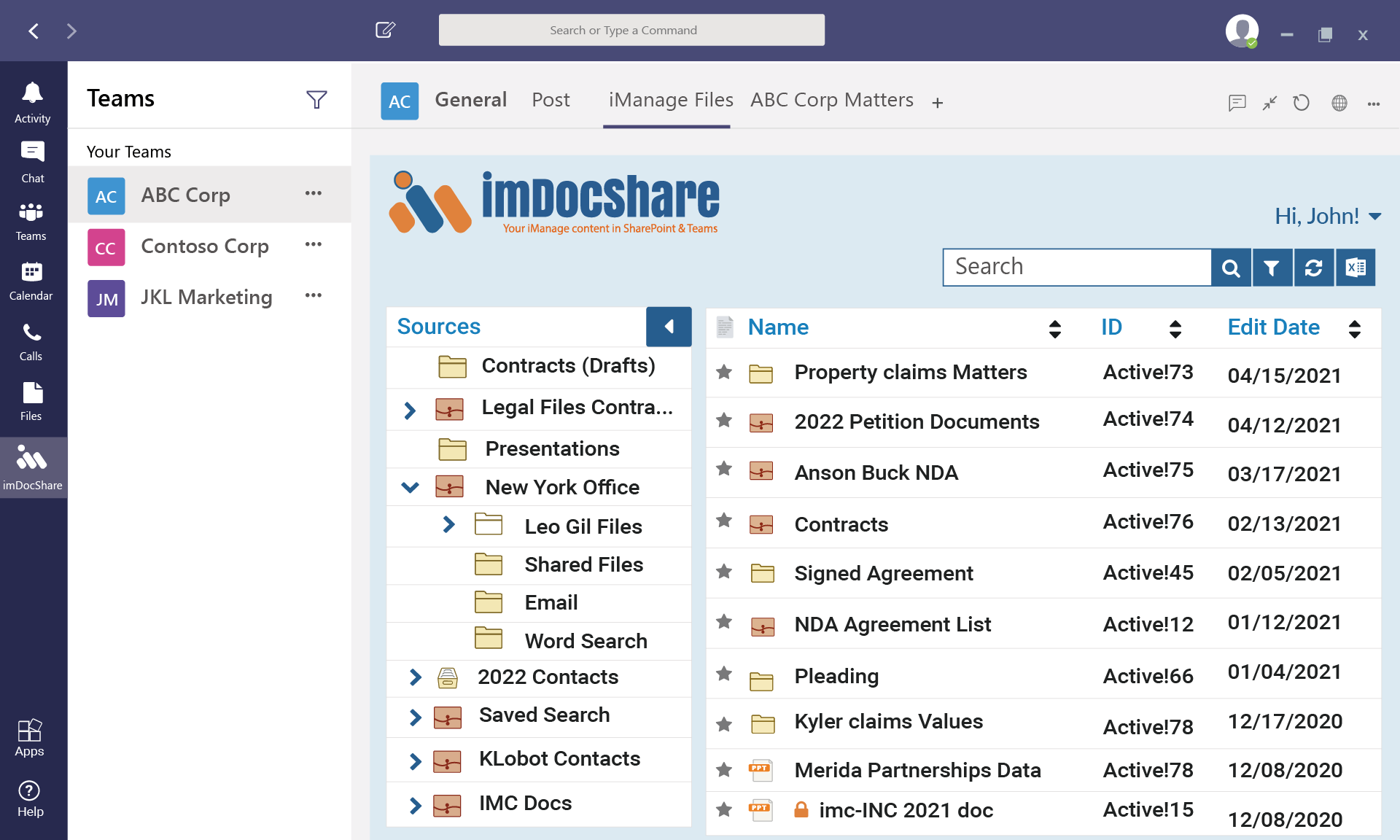Star the 2022 Petition Documents row
The image size is (1400, 840).
point(724,420)
